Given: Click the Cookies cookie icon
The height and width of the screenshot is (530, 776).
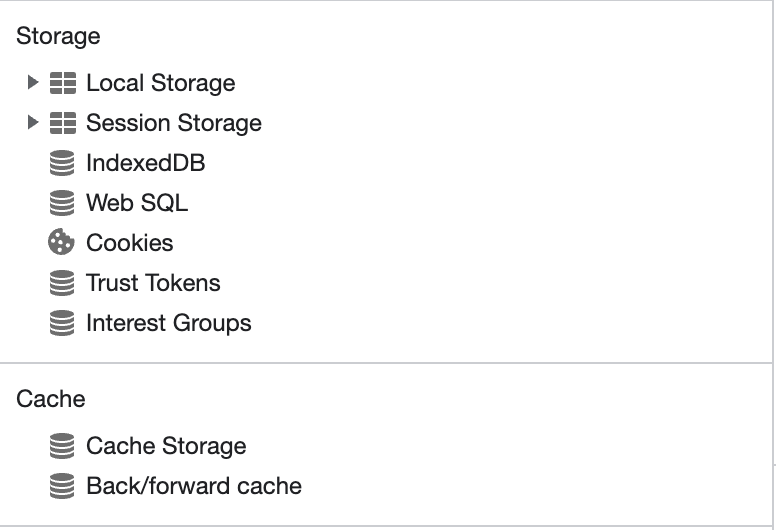Looking at the screenshot, I should click(61, 242).
